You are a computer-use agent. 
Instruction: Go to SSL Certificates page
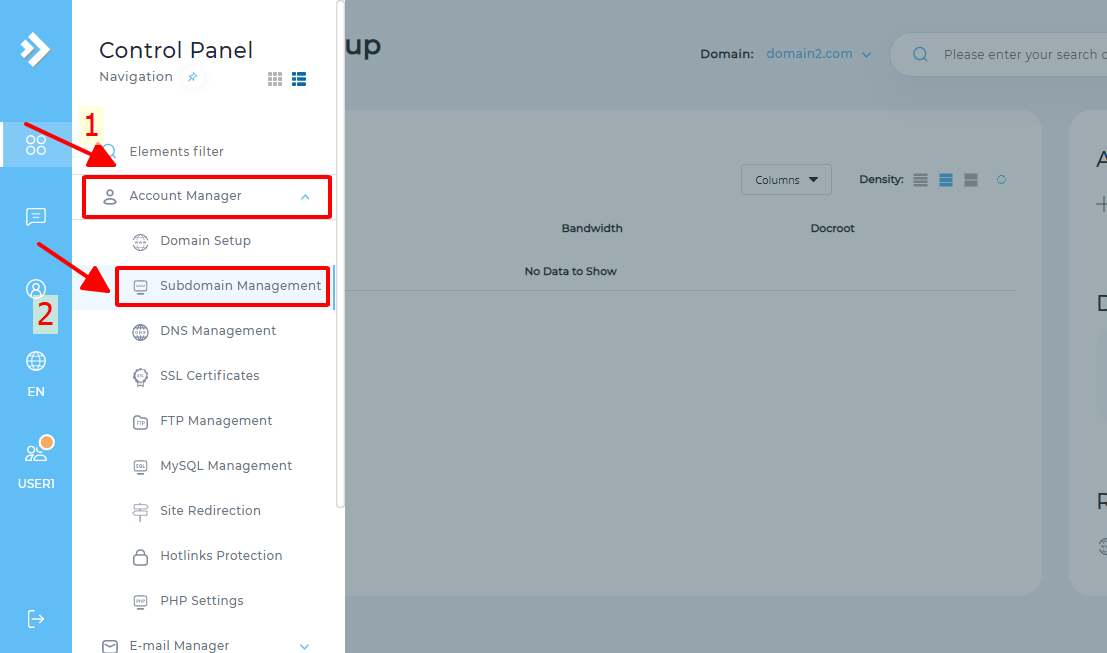tap(209, 376)
